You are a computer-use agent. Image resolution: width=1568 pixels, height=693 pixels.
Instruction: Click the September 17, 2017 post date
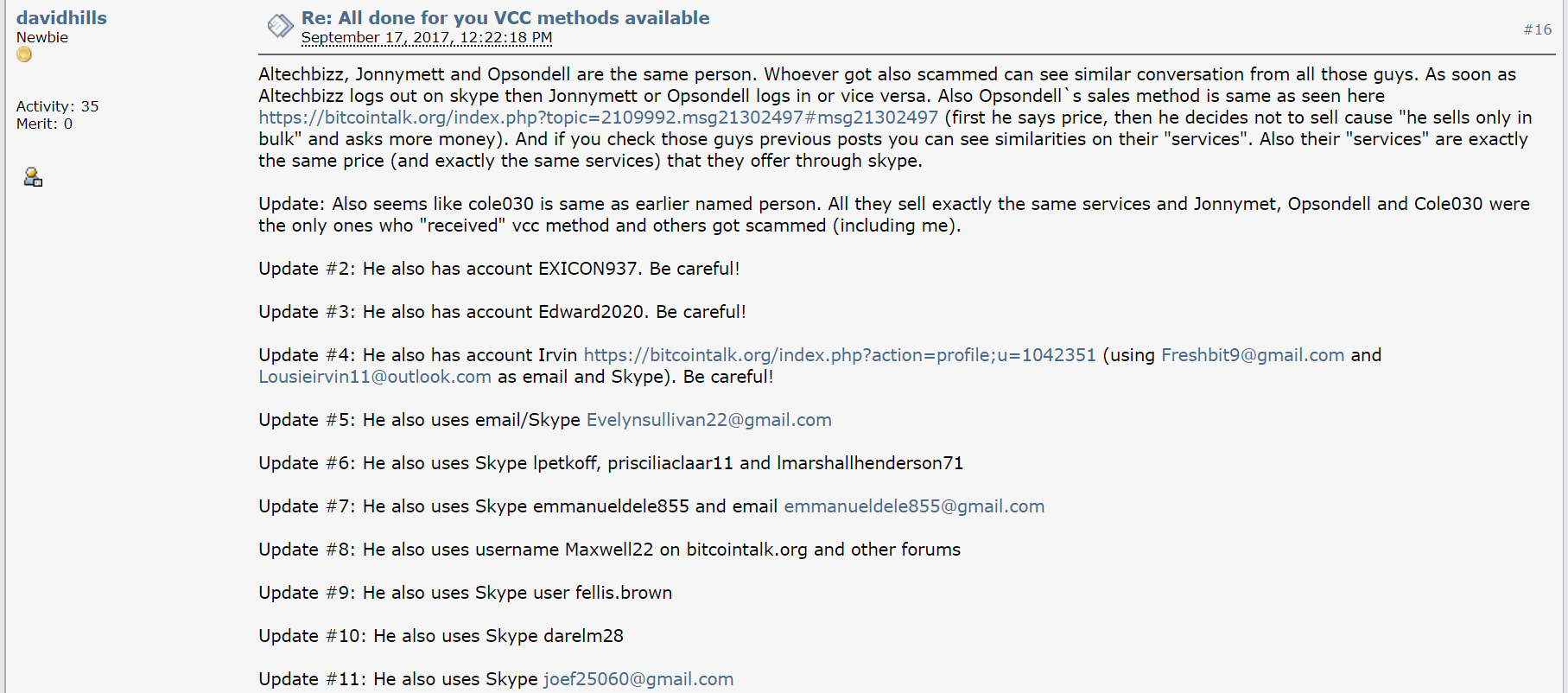[427, 37]
